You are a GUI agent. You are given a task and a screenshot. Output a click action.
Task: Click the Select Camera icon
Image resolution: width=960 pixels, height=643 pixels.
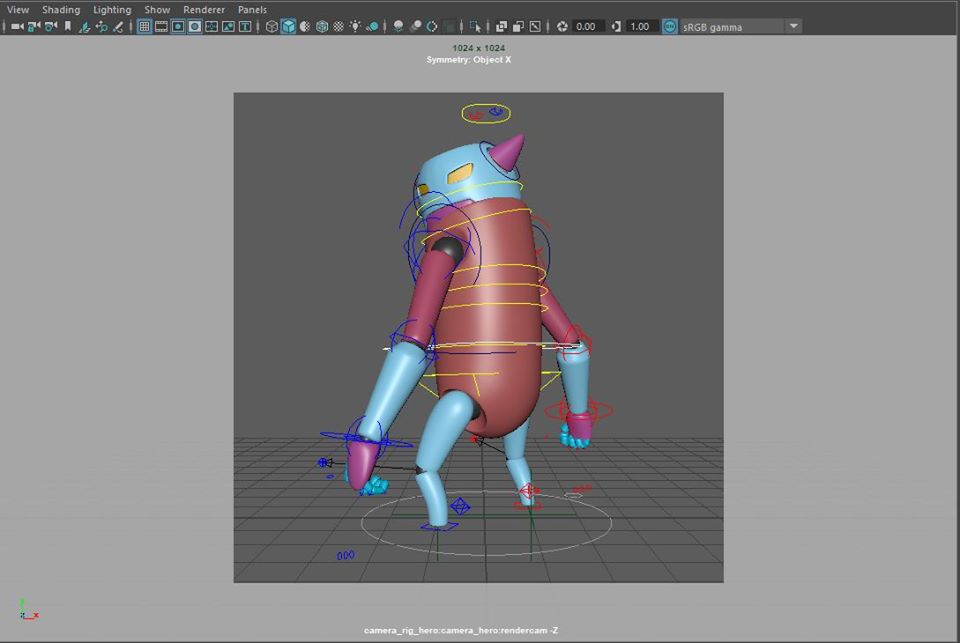coord(16,26)
